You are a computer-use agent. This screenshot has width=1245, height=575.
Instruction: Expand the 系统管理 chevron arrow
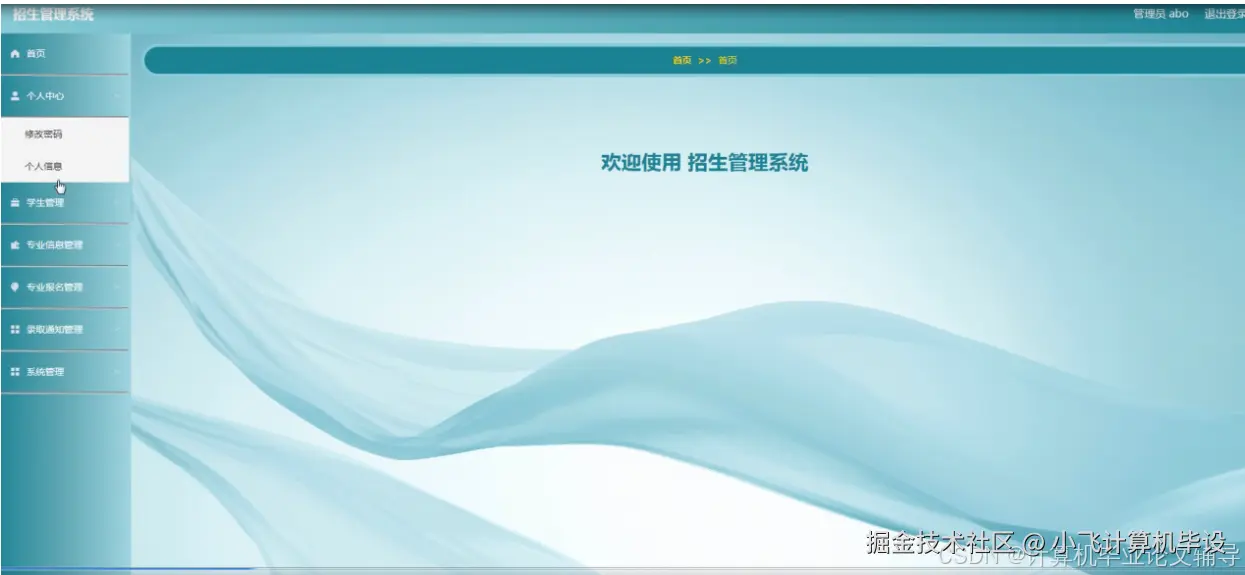tap(118, 372)
